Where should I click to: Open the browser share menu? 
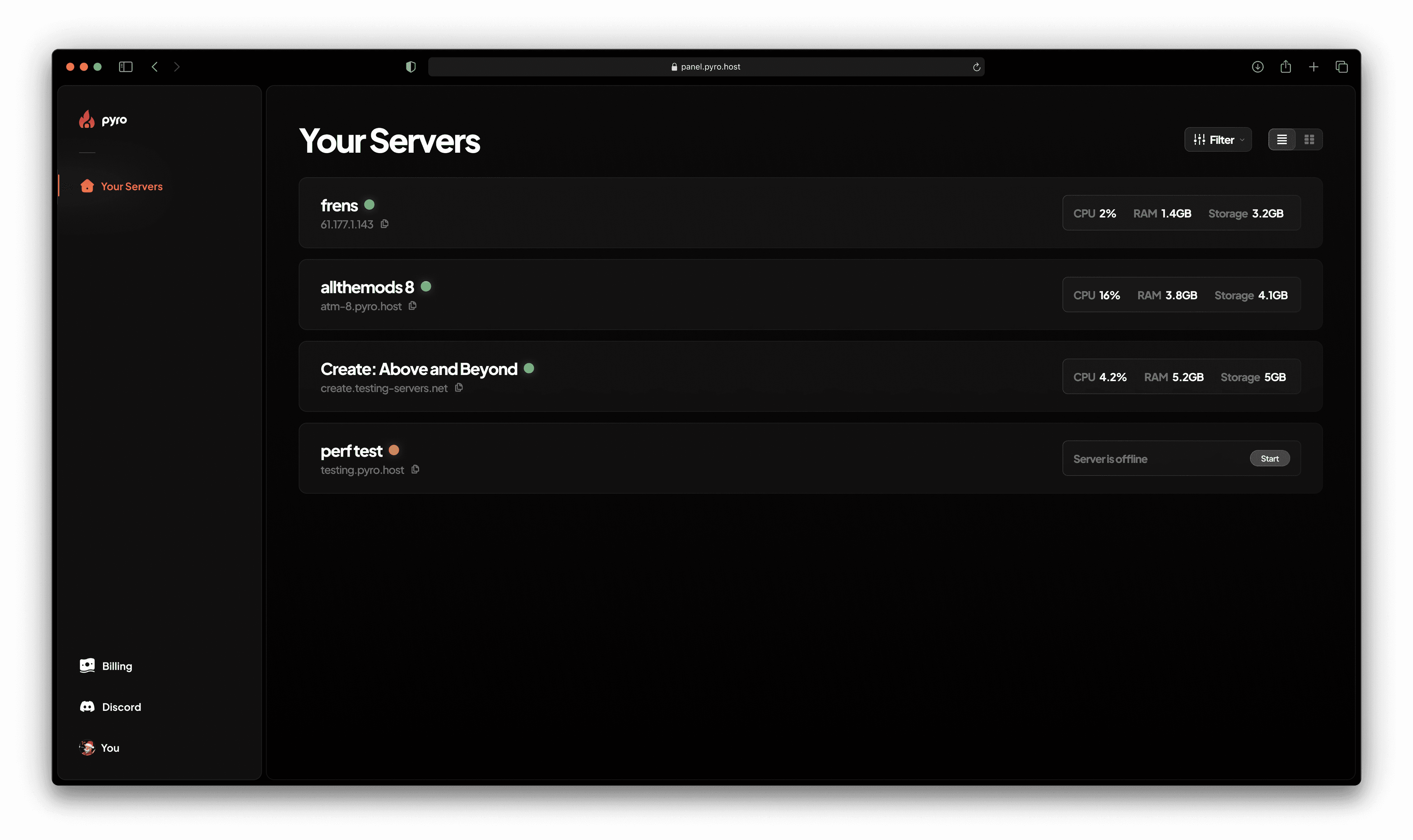tap(1286, 67)
